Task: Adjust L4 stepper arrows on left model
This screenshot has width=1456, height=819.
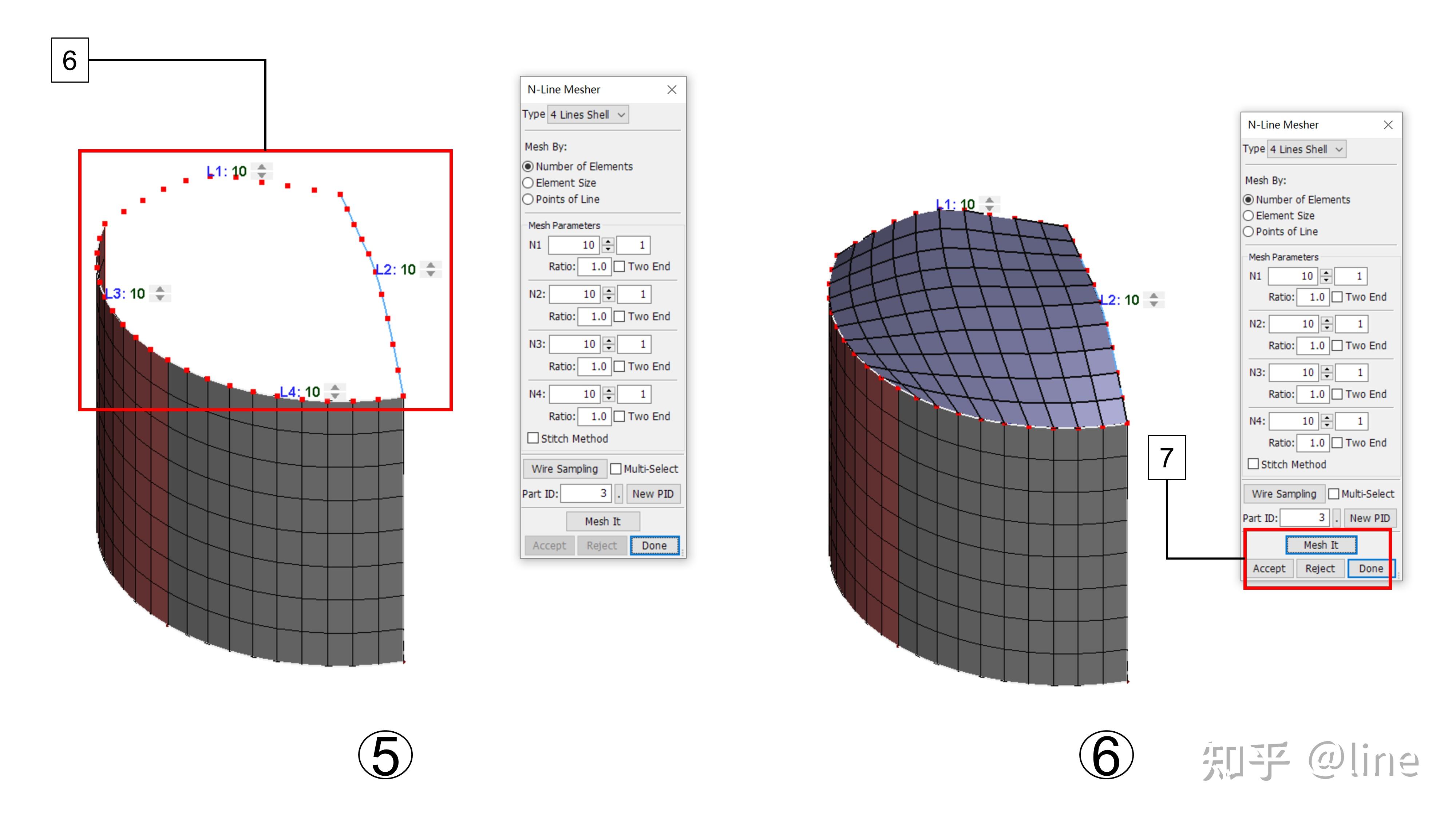Action: [335, 391]
